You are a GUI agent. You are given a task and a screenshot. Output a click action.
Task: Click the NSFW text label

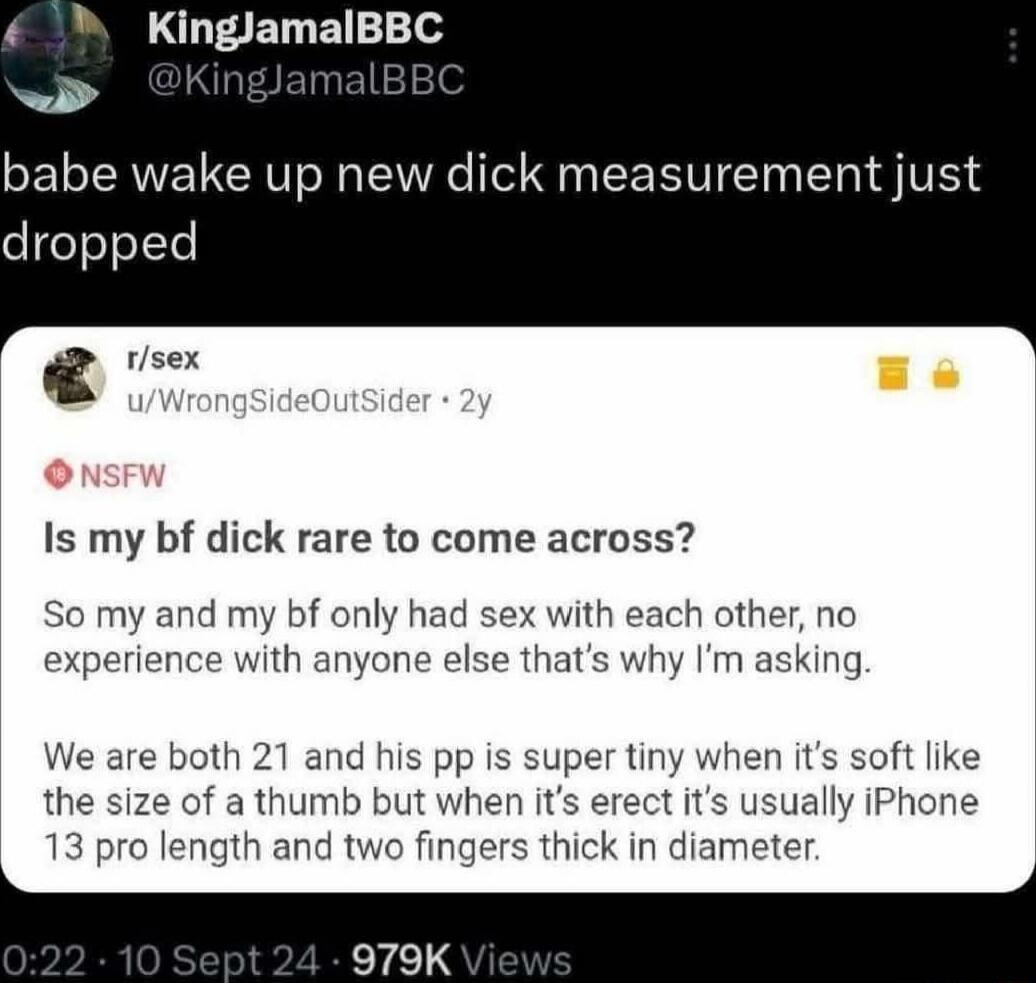(x=122, y=476)
